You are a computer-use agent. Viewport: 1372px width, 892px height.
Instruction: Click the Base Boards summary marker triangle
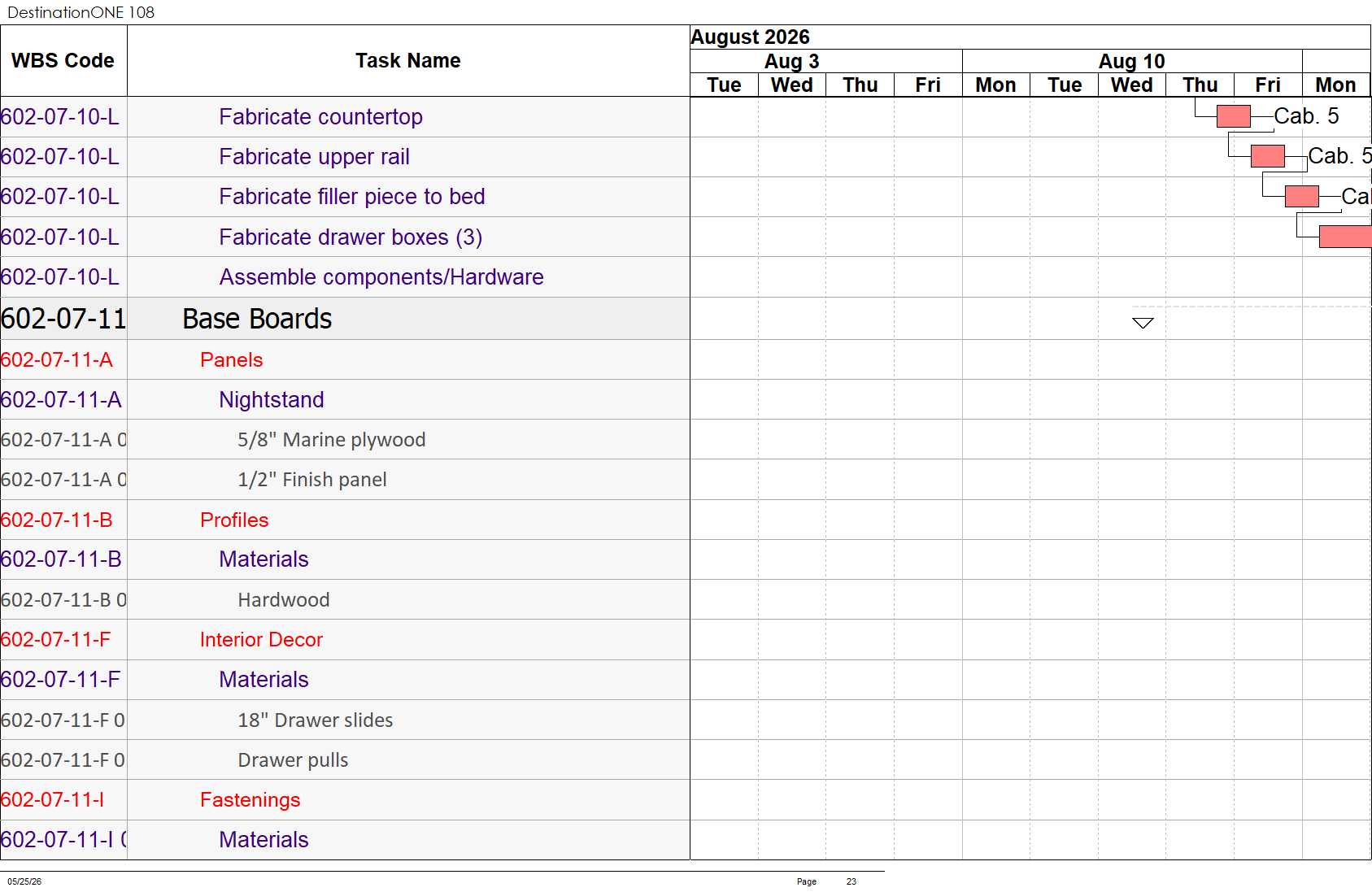(1143, 323)
